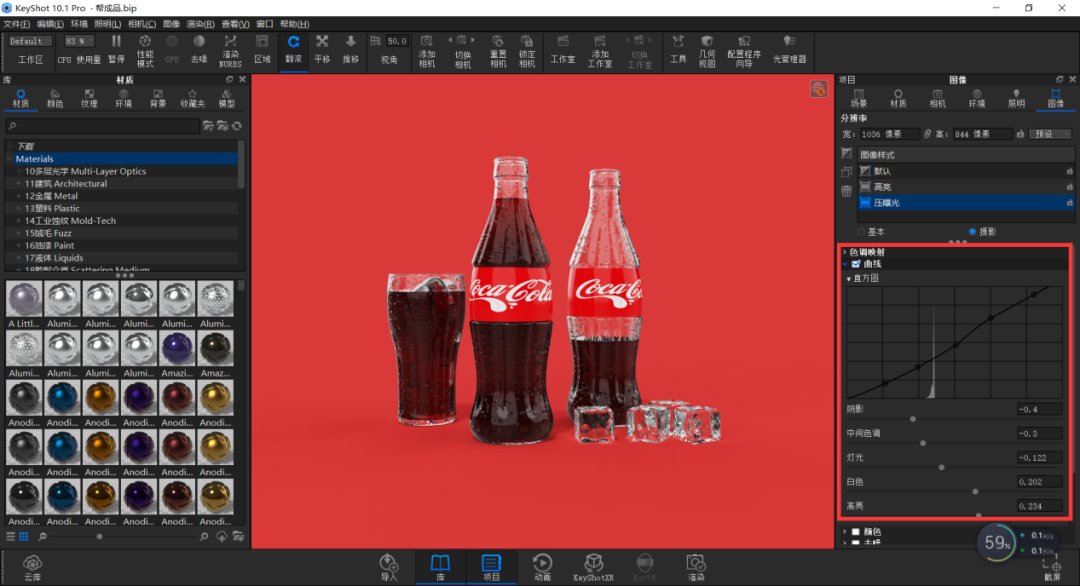
Task: Open KeyShotXR from the bottom bar
Action: coord(593,567)
